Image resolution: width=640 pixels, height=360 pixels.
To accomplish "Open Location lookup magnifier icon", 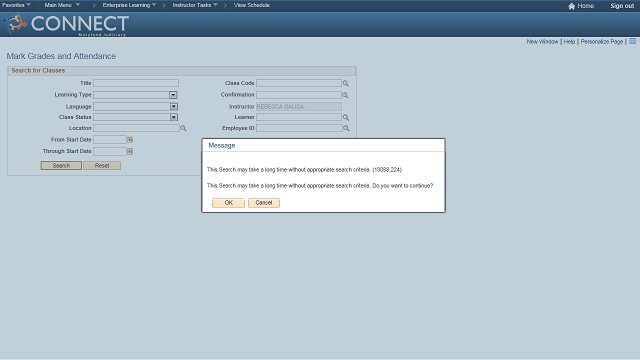I will click(x=183, y=128).
